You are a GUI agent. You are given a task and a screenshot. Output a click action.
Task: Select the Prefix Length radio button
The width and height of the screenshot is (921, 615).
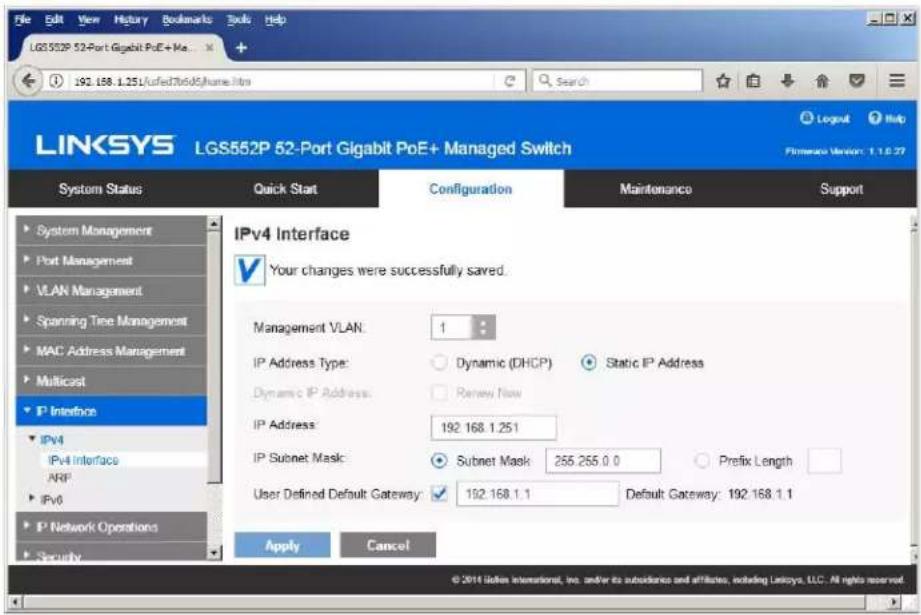click(x=701, y=461)
